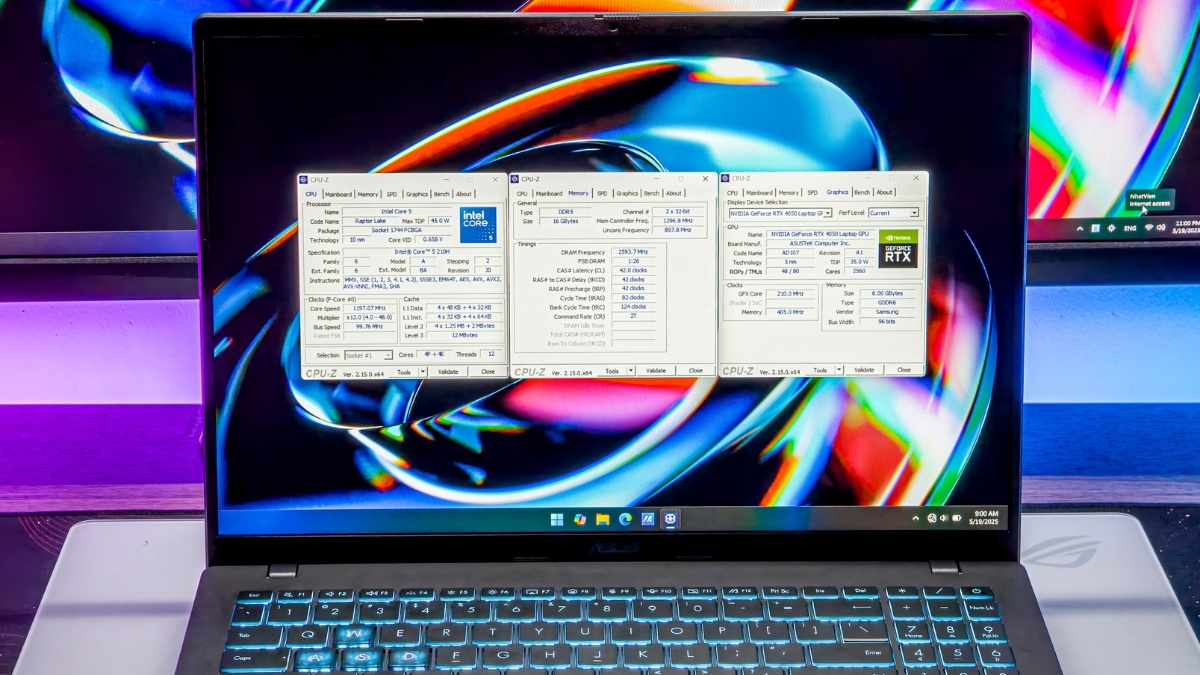
Task: Open the battery tray icon
Action: coord(957,518)
